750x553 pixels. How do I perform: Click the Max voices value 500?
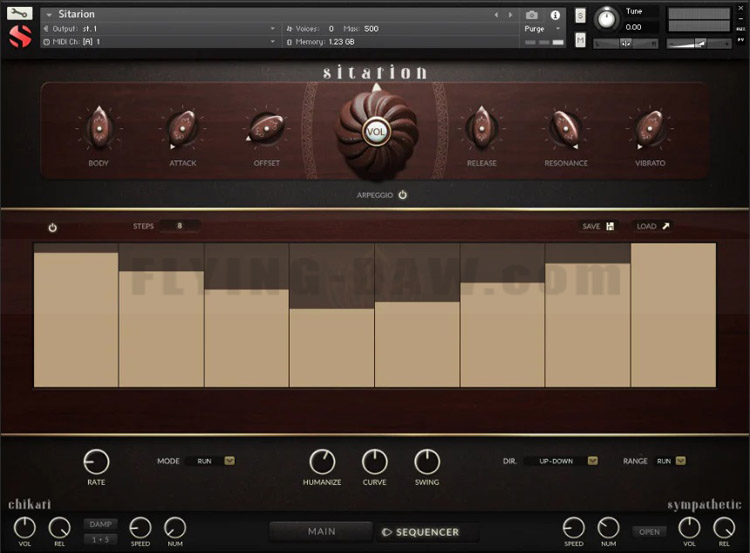point(371,29)
